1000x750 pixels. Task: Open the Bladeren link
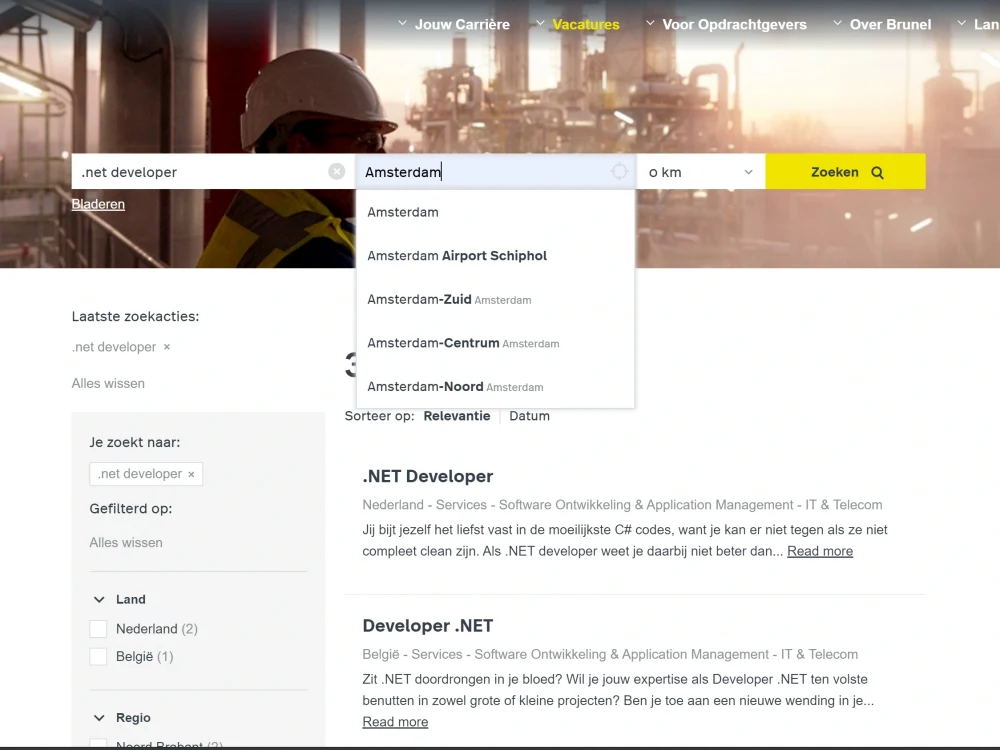point(97,203)
